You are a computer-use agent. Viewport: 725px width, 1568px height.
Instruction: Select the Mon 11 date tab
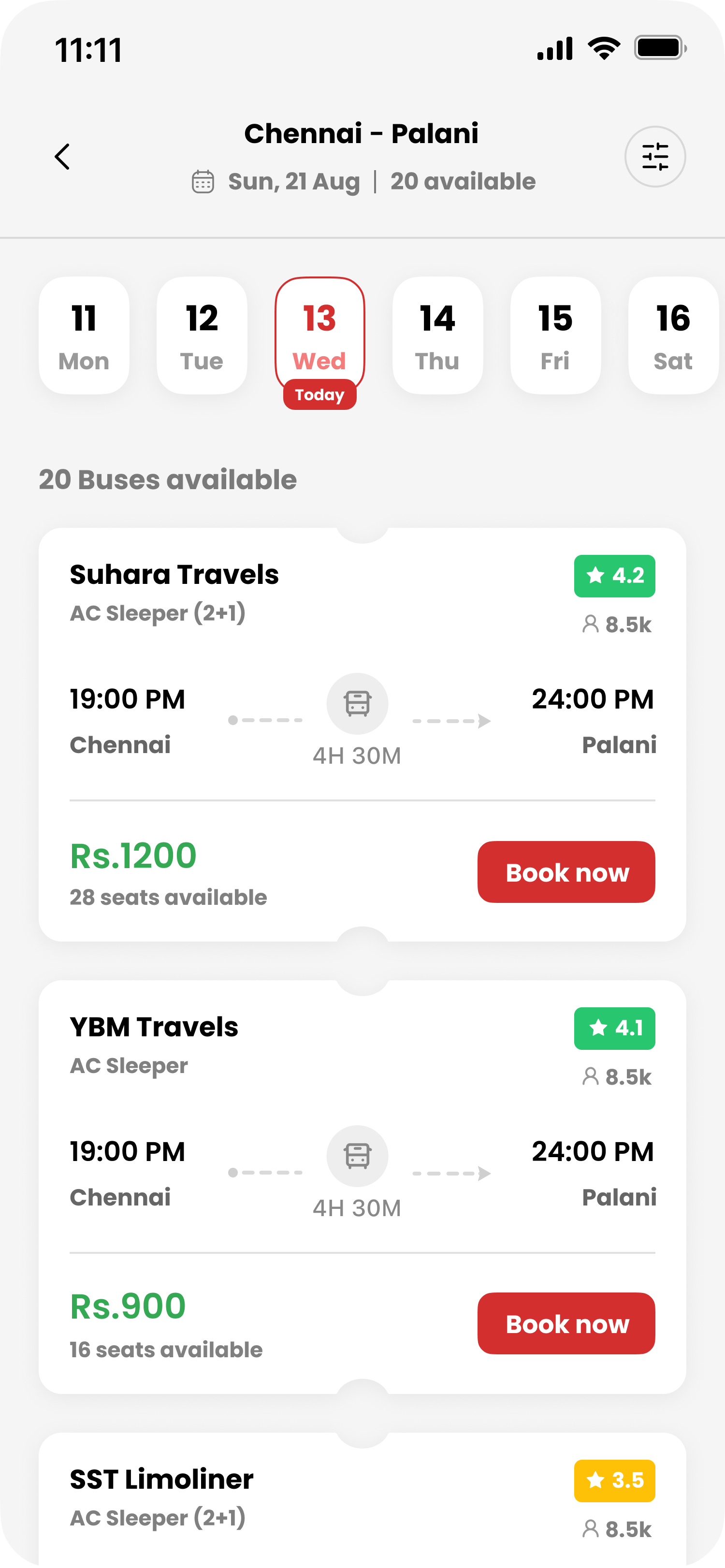tap(84, 335)
